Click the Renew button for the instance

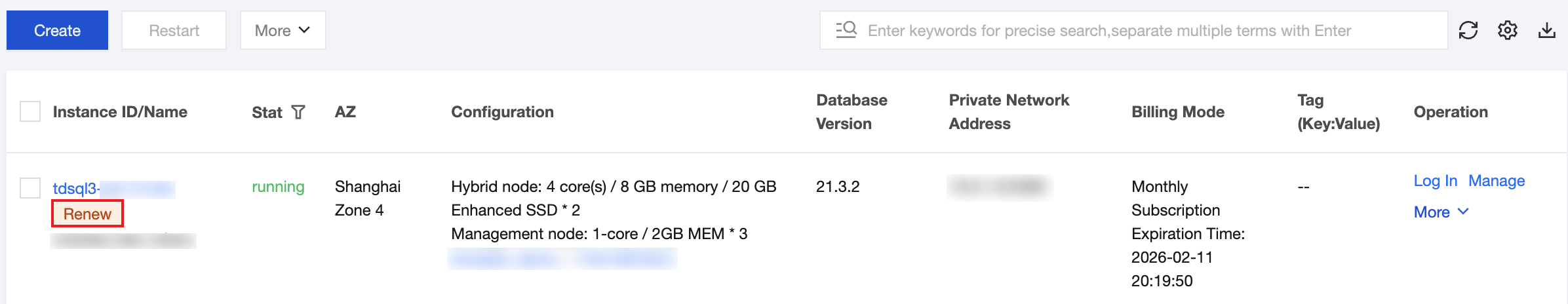click(87, 214)
